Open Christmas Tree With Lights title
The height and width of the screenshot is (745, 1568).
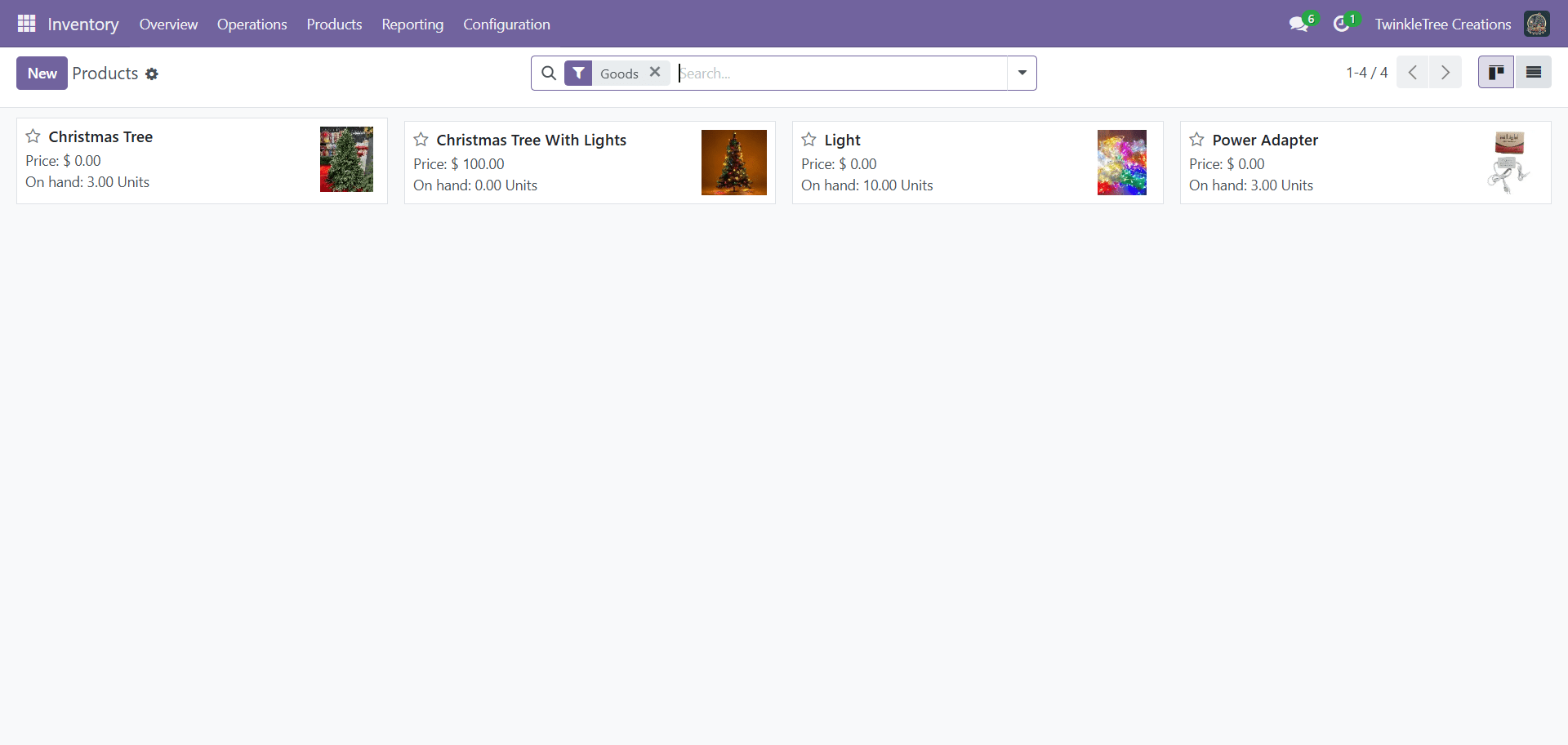[532, 140]
